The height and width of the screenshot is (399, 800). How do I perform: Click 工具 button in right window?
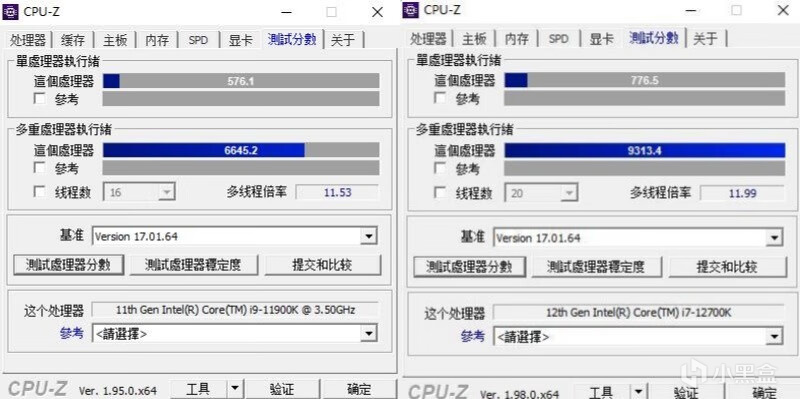click(x=601, y=392)
